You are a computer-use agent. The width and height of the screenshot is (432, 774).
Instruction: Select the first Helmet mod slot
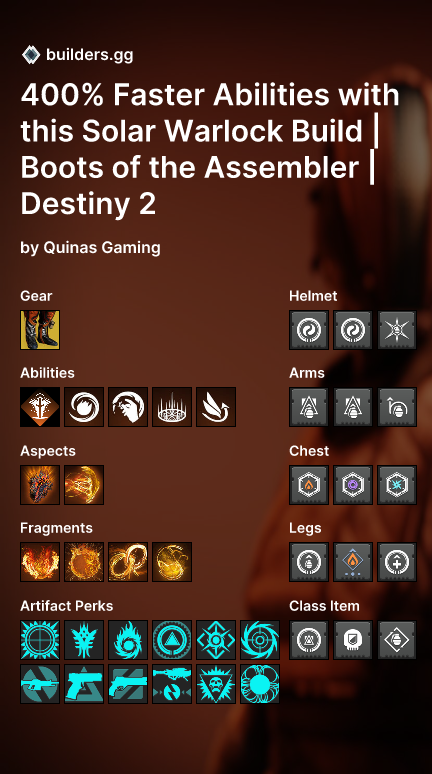[x=309, y=330]
